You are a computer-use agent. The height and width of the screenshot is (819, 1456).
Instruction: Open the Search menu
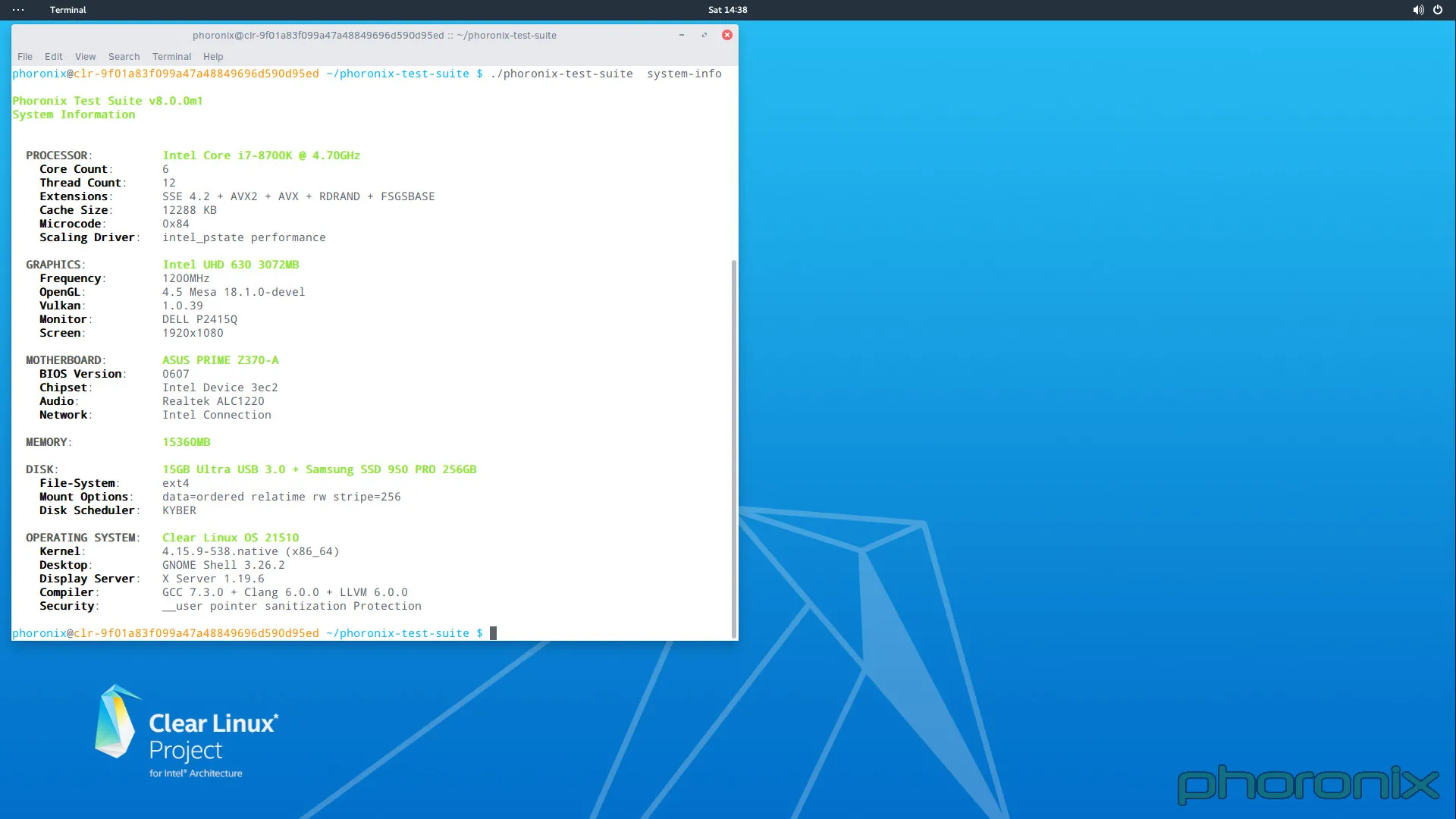[x=124, y=56]
